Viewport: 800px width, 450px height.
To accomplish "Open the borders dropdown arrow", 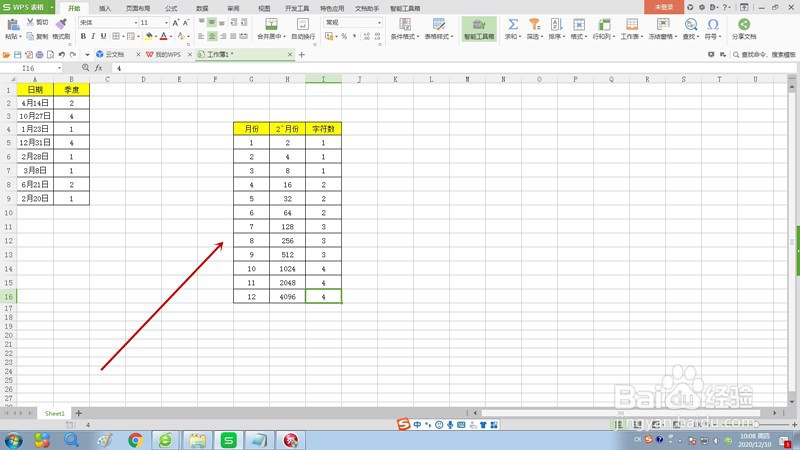I will (123, 36).
